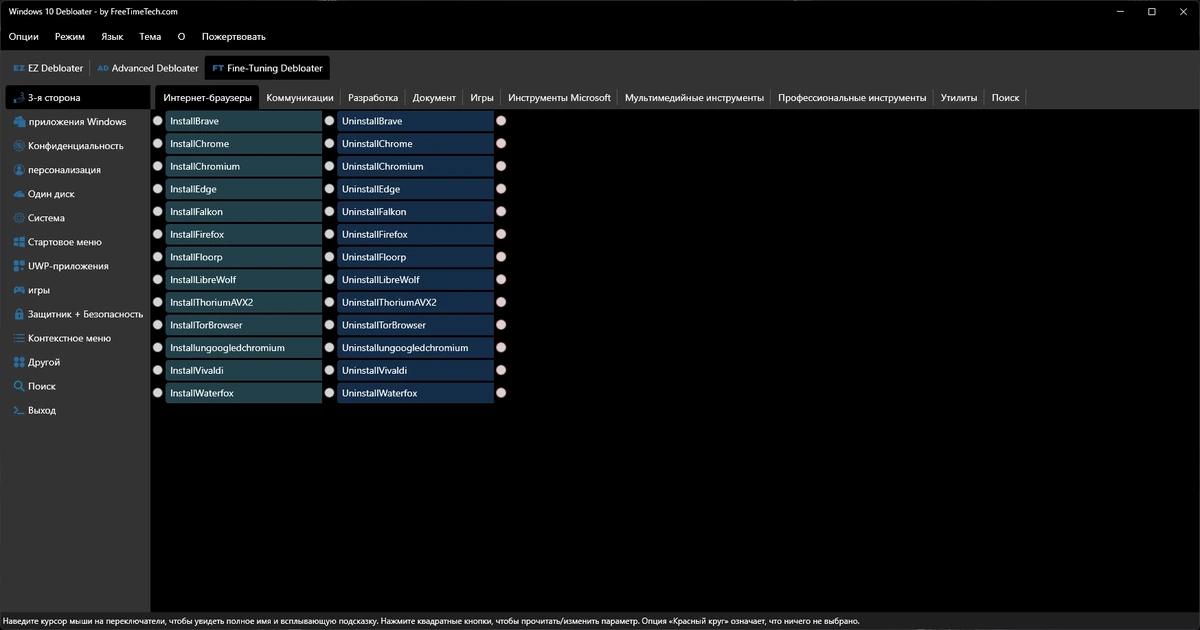
Task: Open the Один диск cloud section
Action: pyautogui.click(x=77, y=194)
